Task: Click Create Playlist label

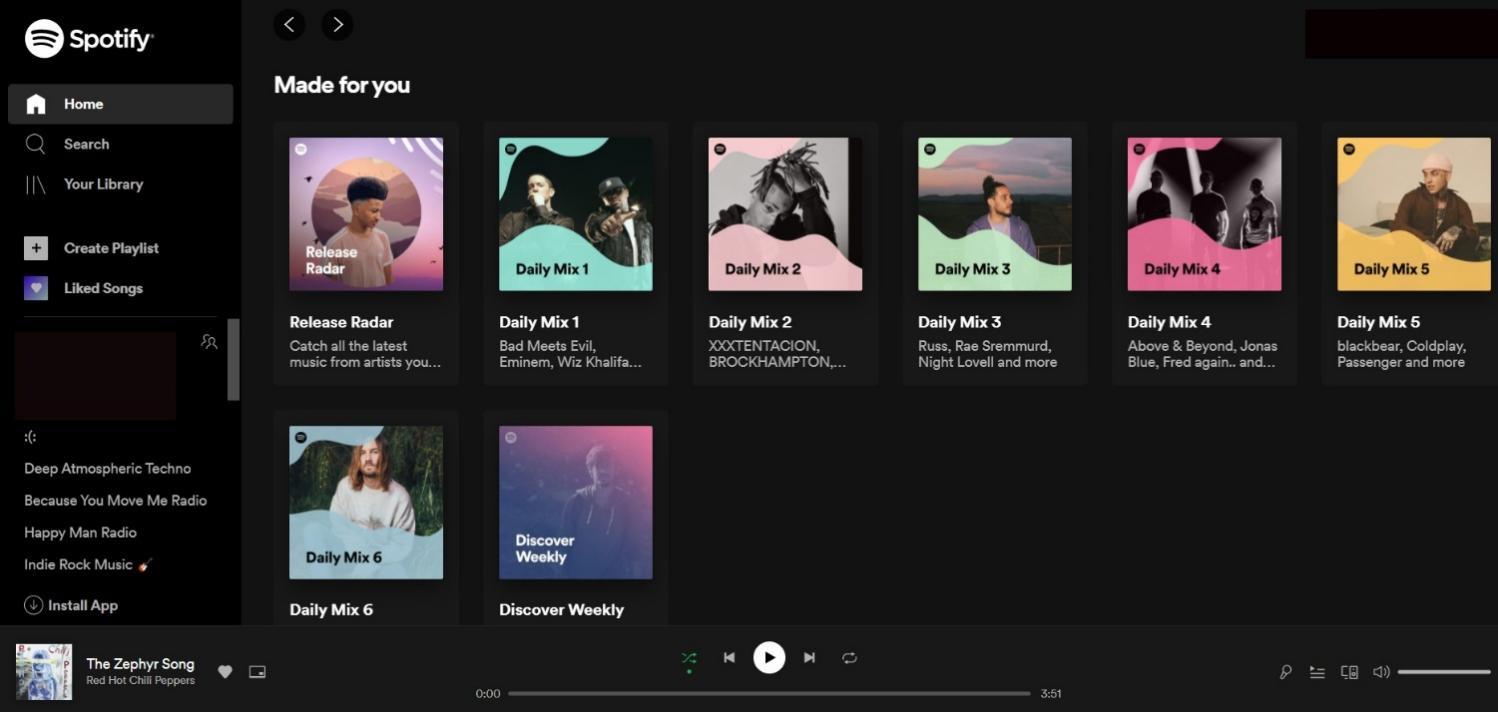Action: [x=111, y=248]
